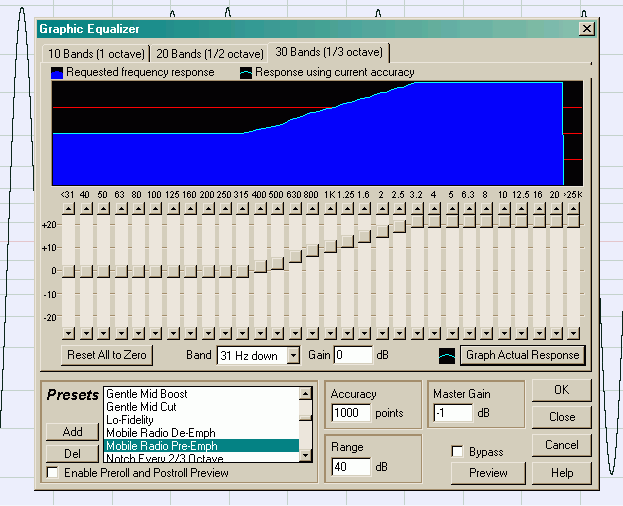Select the Gentle Mid Cut preset
This screenshot has height=506, width=623.
[201, 407]
